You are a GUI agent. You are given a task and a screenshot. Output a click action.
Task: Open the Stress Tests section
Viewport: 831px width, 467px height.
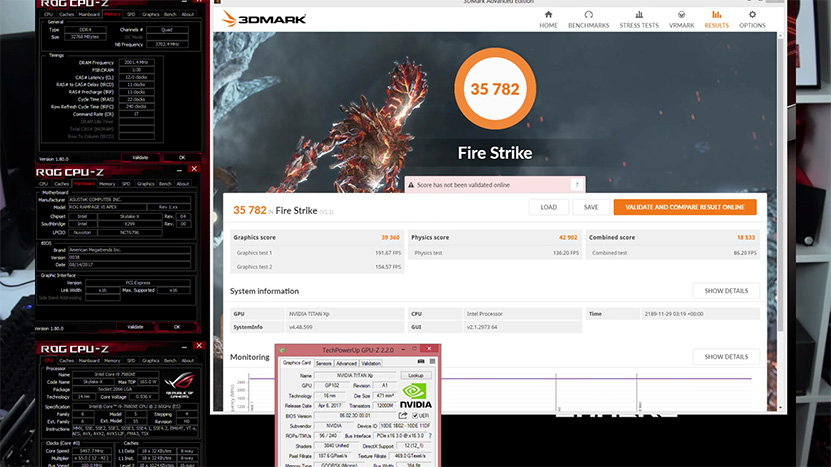tap(639, 20)
